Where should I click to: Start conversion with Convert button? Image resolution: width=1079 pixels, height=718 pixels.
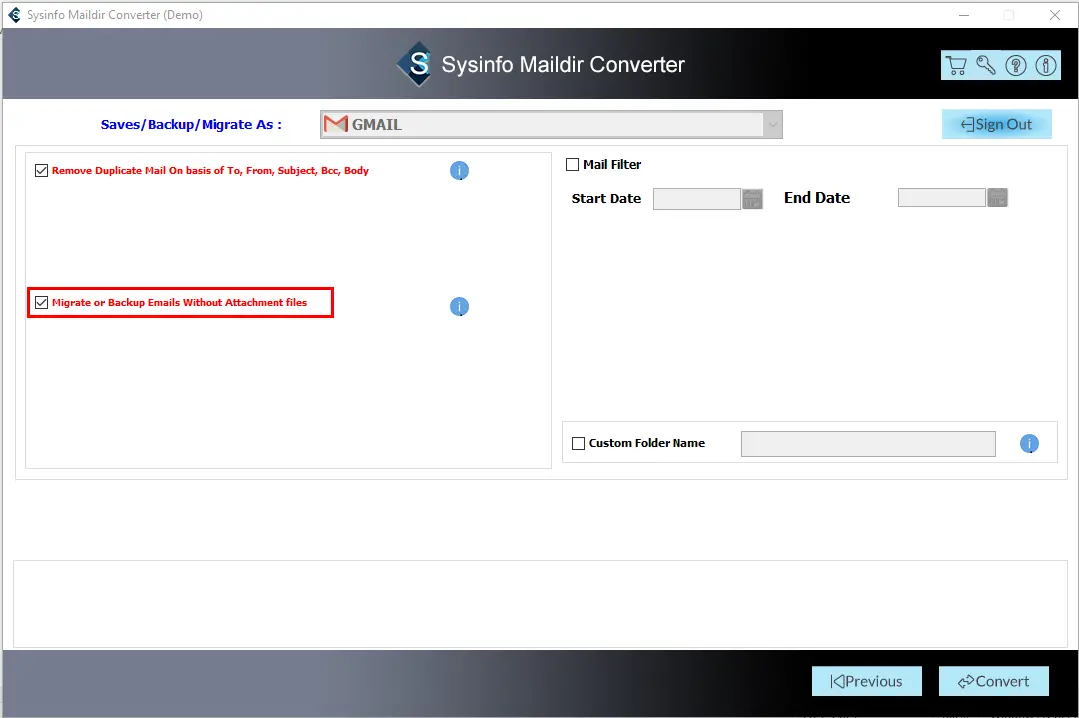click(994, 681)
